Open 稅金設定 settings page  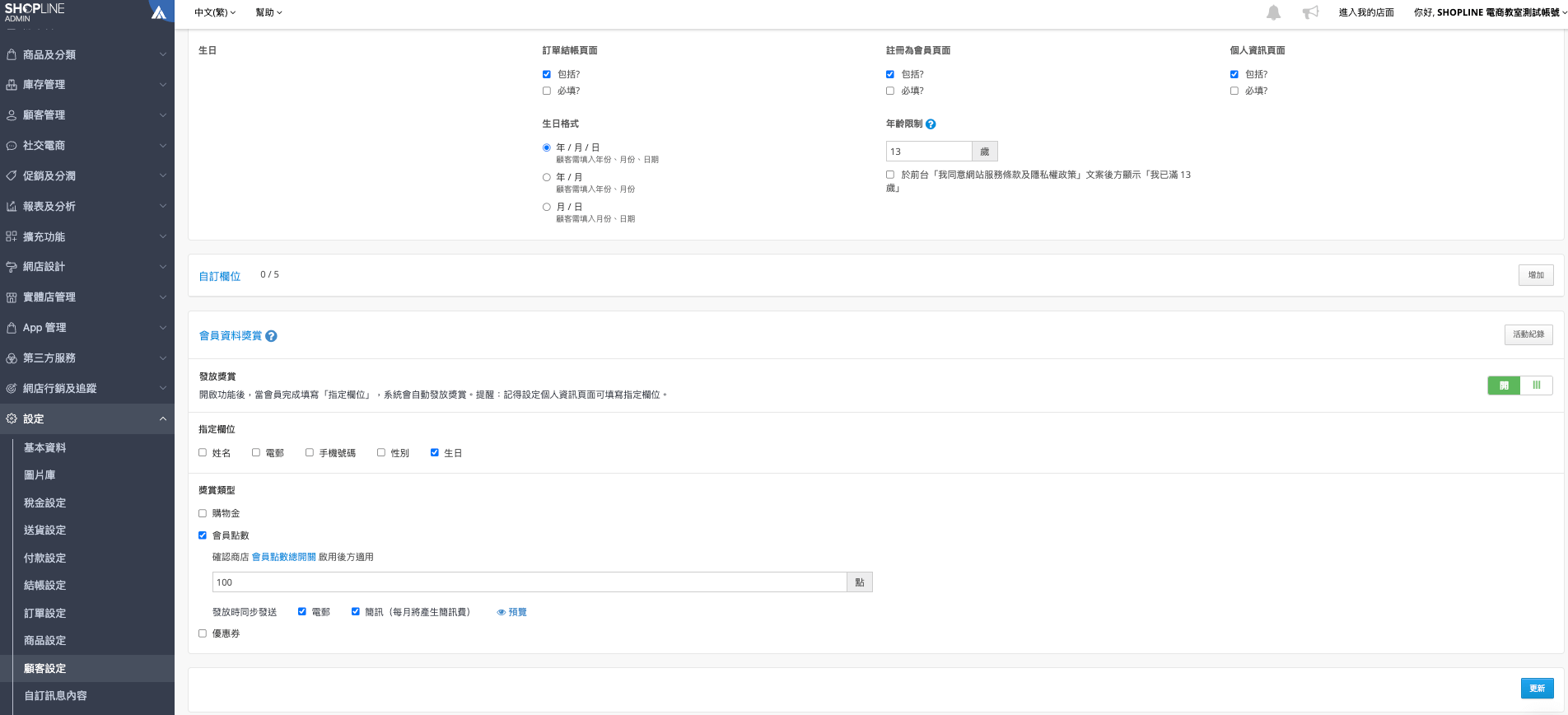coord(45,503)
